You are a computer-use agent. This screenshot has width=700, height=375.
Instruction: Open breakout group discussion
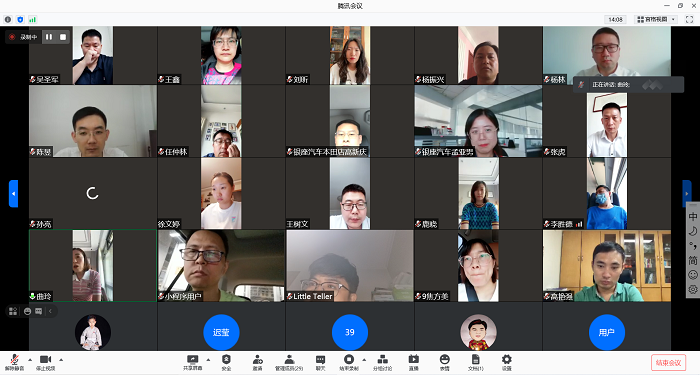tap(383, 362)
